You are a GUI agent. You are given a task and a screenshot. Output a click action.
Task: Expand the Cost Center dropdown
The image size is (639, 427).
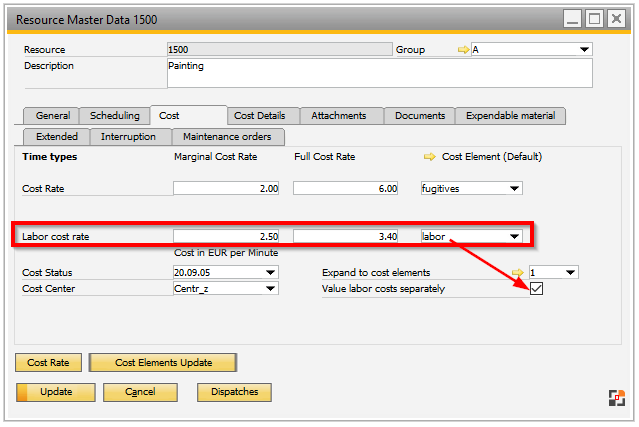point(271,289)
